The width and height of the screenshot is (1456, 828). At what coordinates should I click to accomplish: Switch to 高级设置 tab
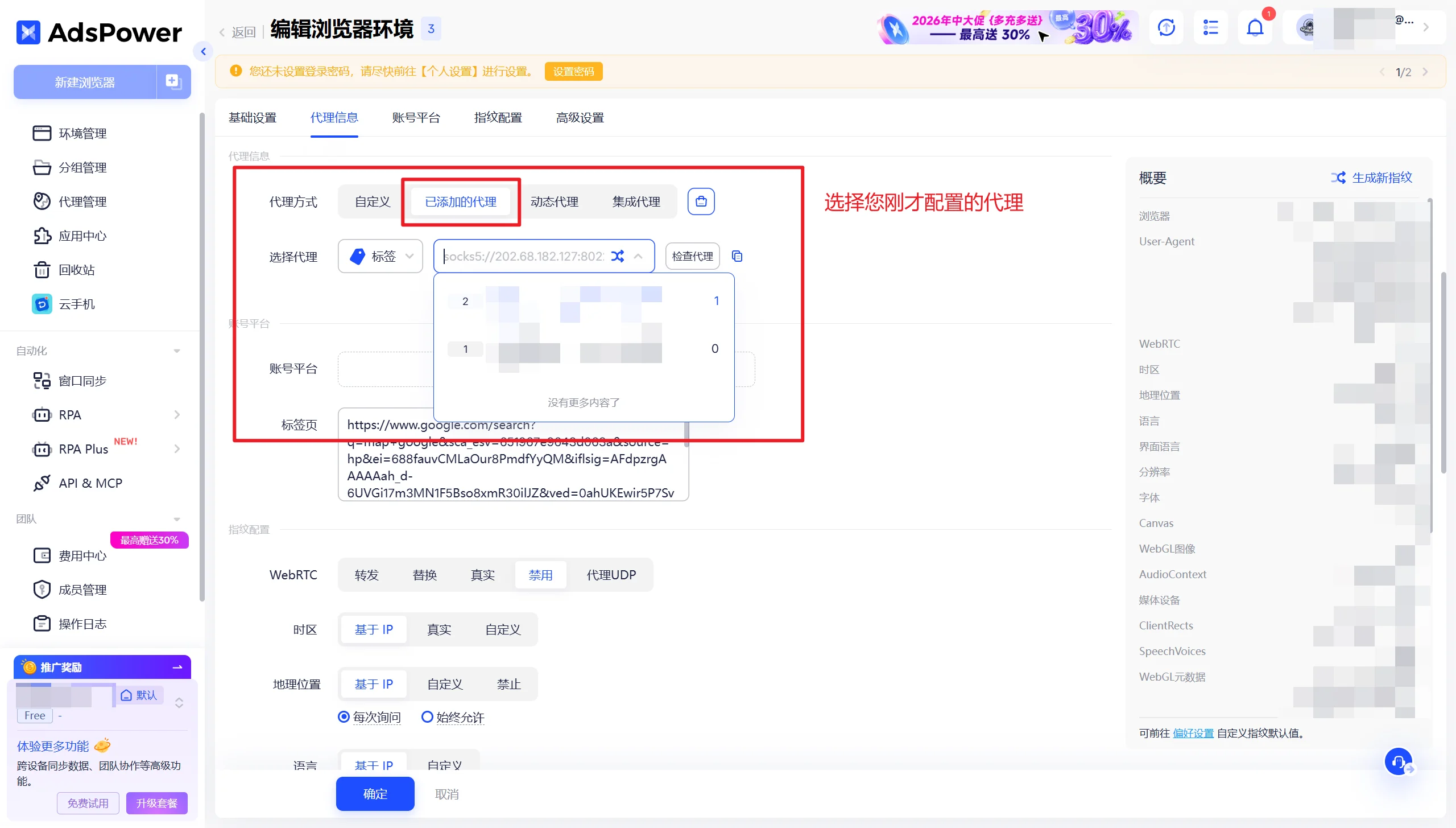click(580, 118)
